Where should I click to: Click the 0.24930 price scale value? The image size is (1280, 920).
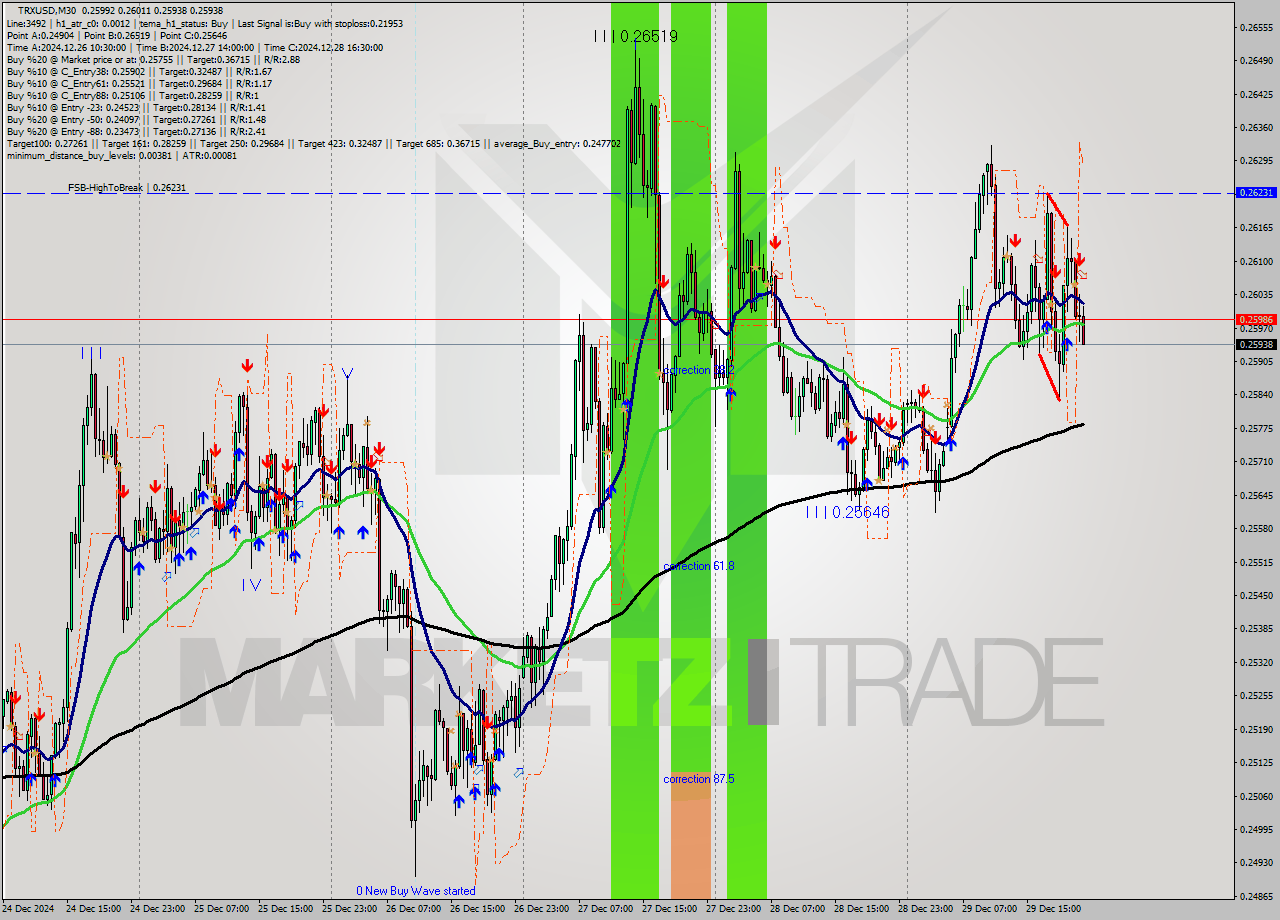[1256, 862]
